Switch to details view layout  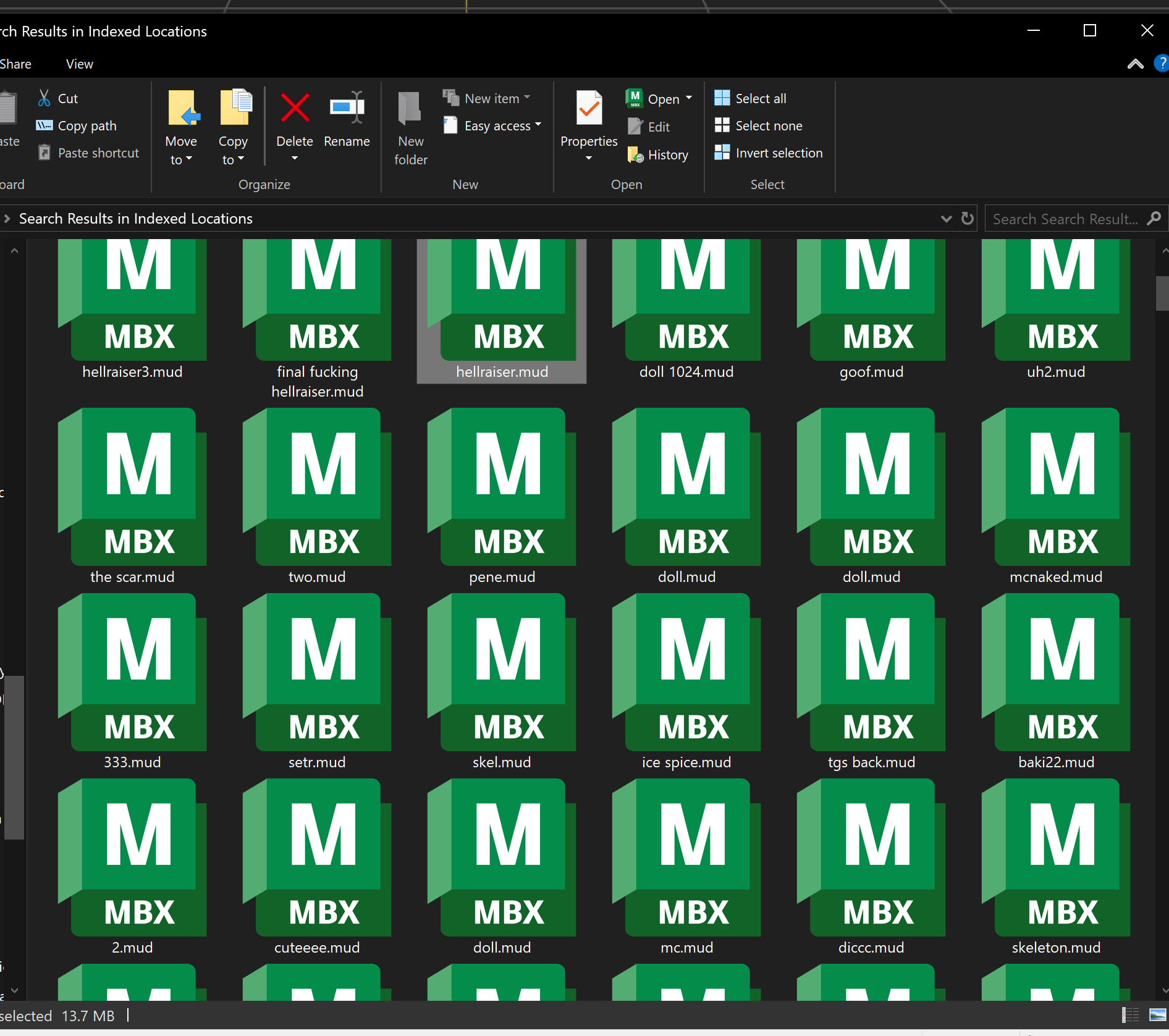pos(1130,1015)
